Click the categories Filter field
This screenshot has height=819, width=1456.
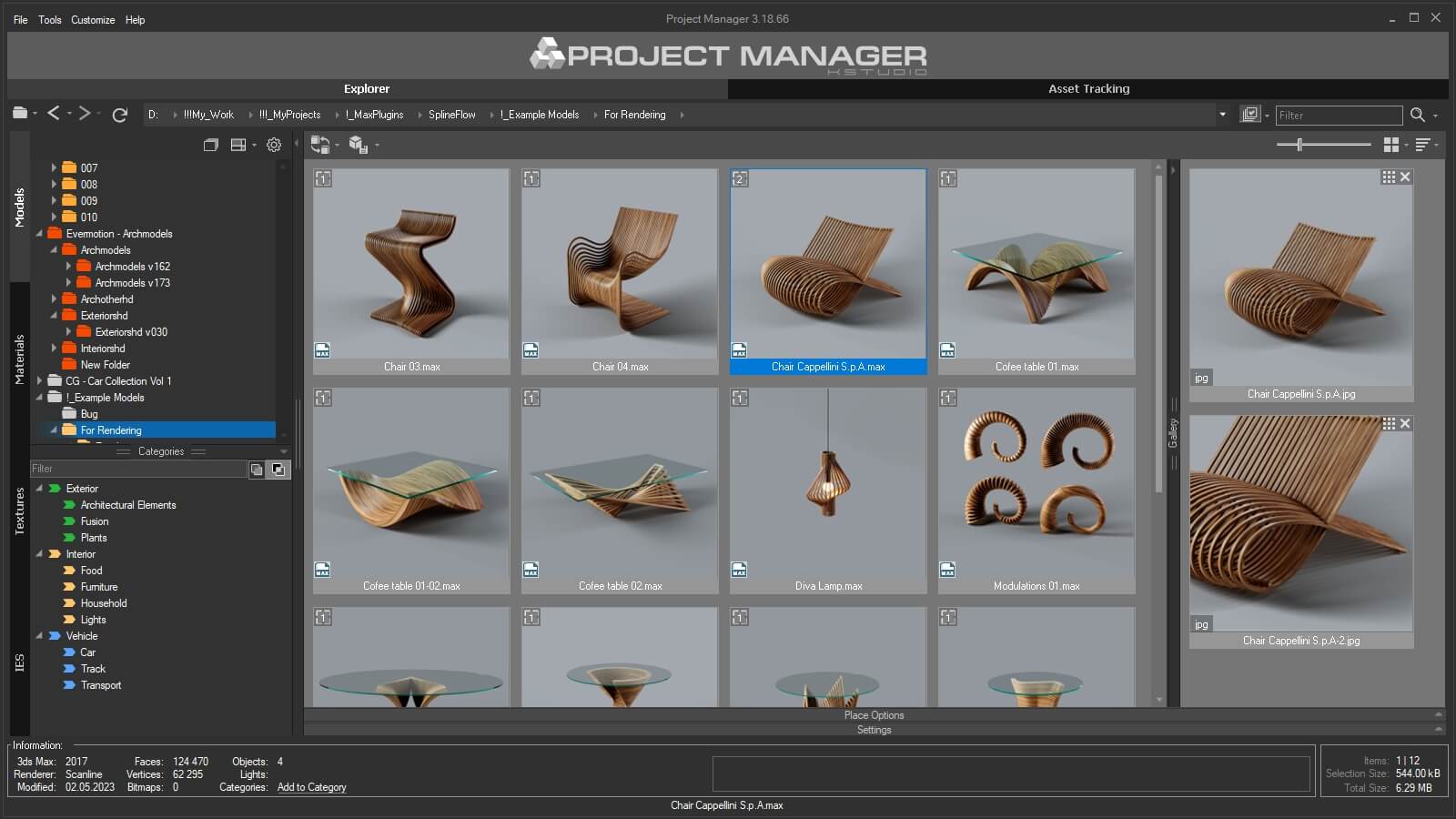point(138,469)
